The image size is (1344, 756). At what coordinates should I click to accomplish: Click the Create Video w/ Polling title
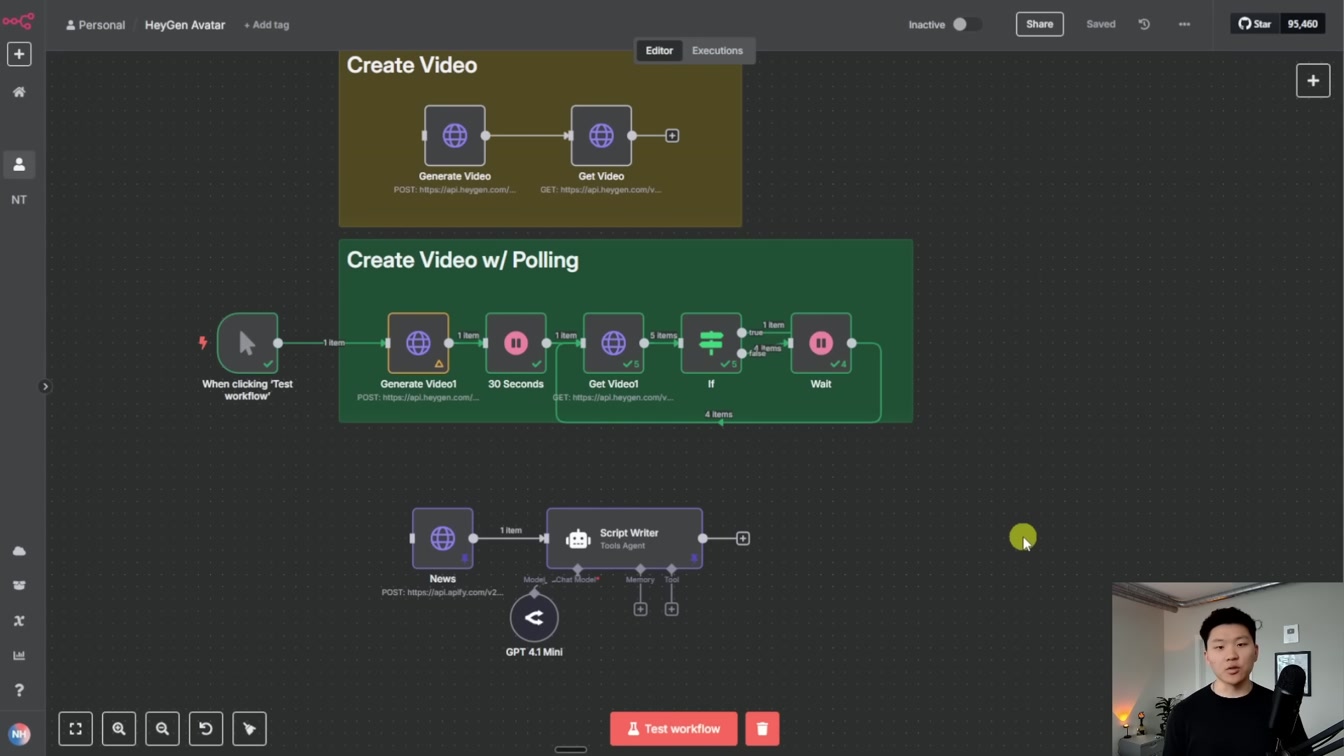(x=462, y=260)
